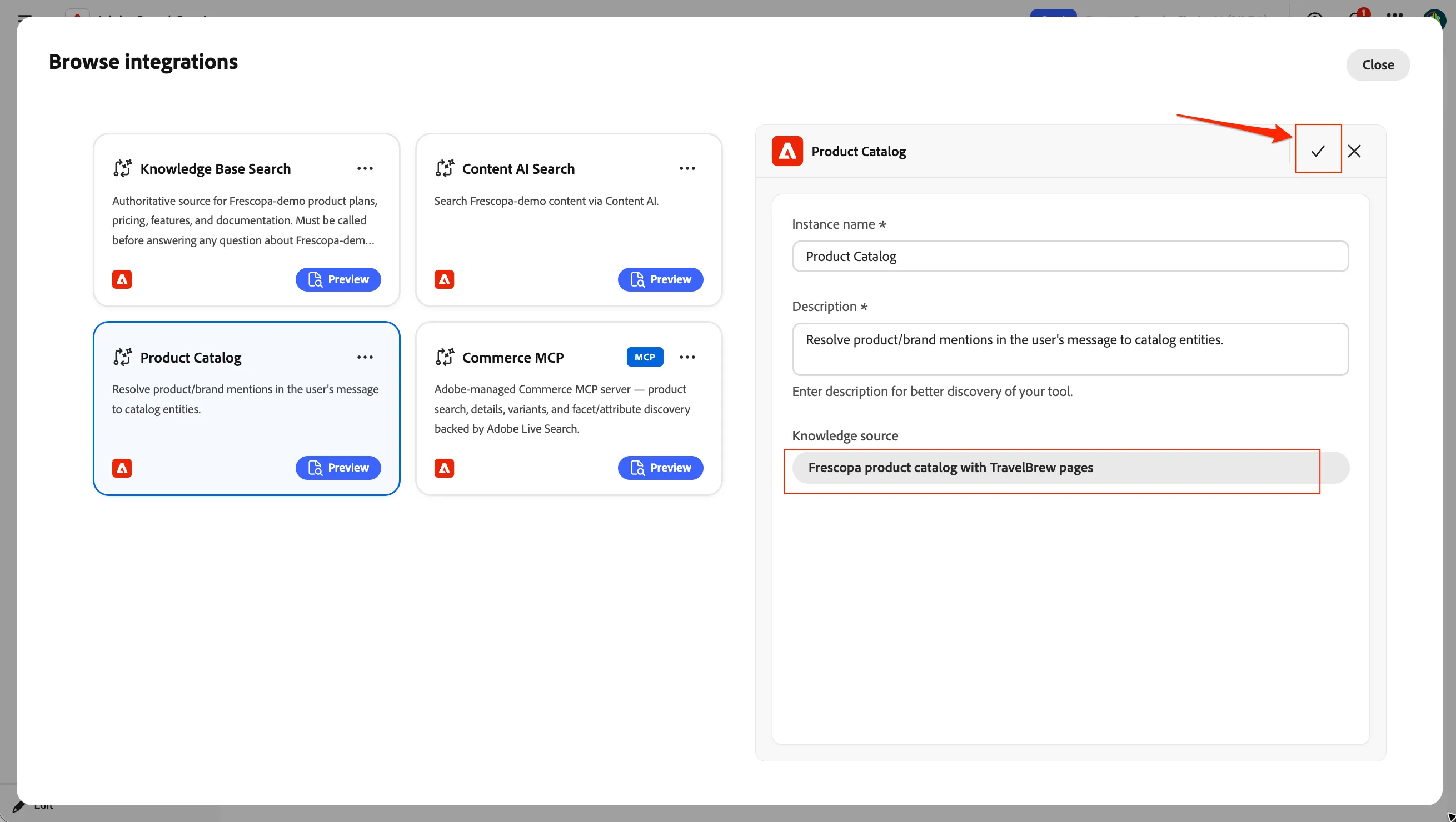1456x822 pixels.
Task: Click 'Adobe-managed Commerce MCP server' description
Action: (x=562, y=409)
